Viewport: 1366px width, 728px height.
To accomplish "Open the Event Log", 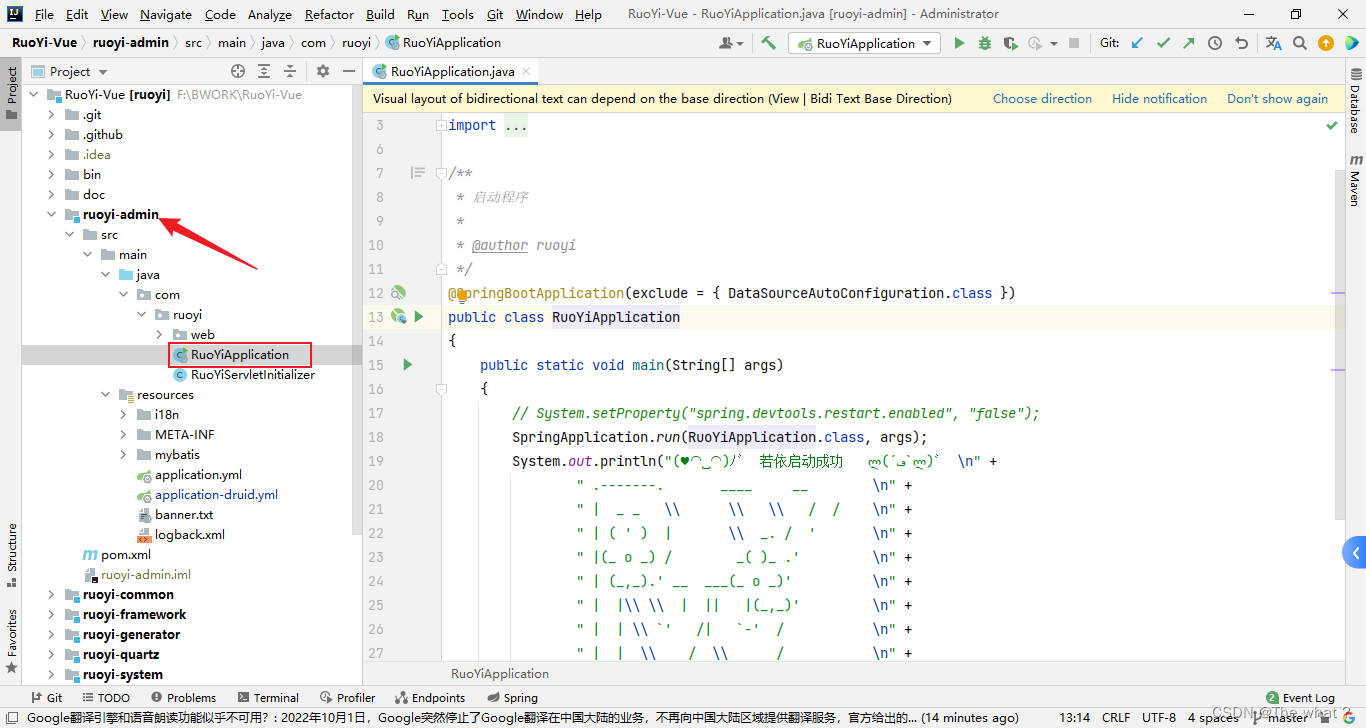I will [1300, 698].
